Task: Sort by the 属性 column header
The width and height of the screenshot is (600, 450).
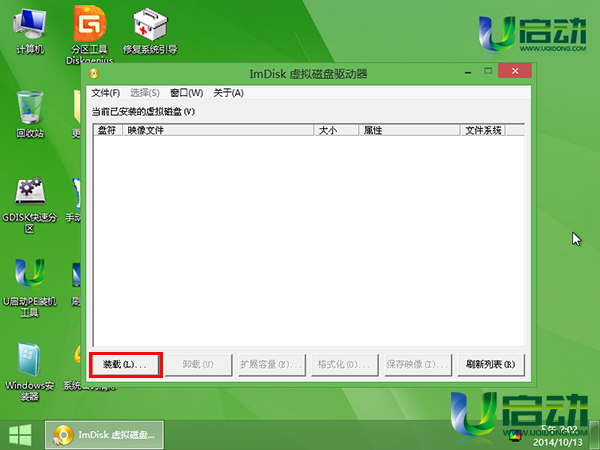Action: coord(409,130)
